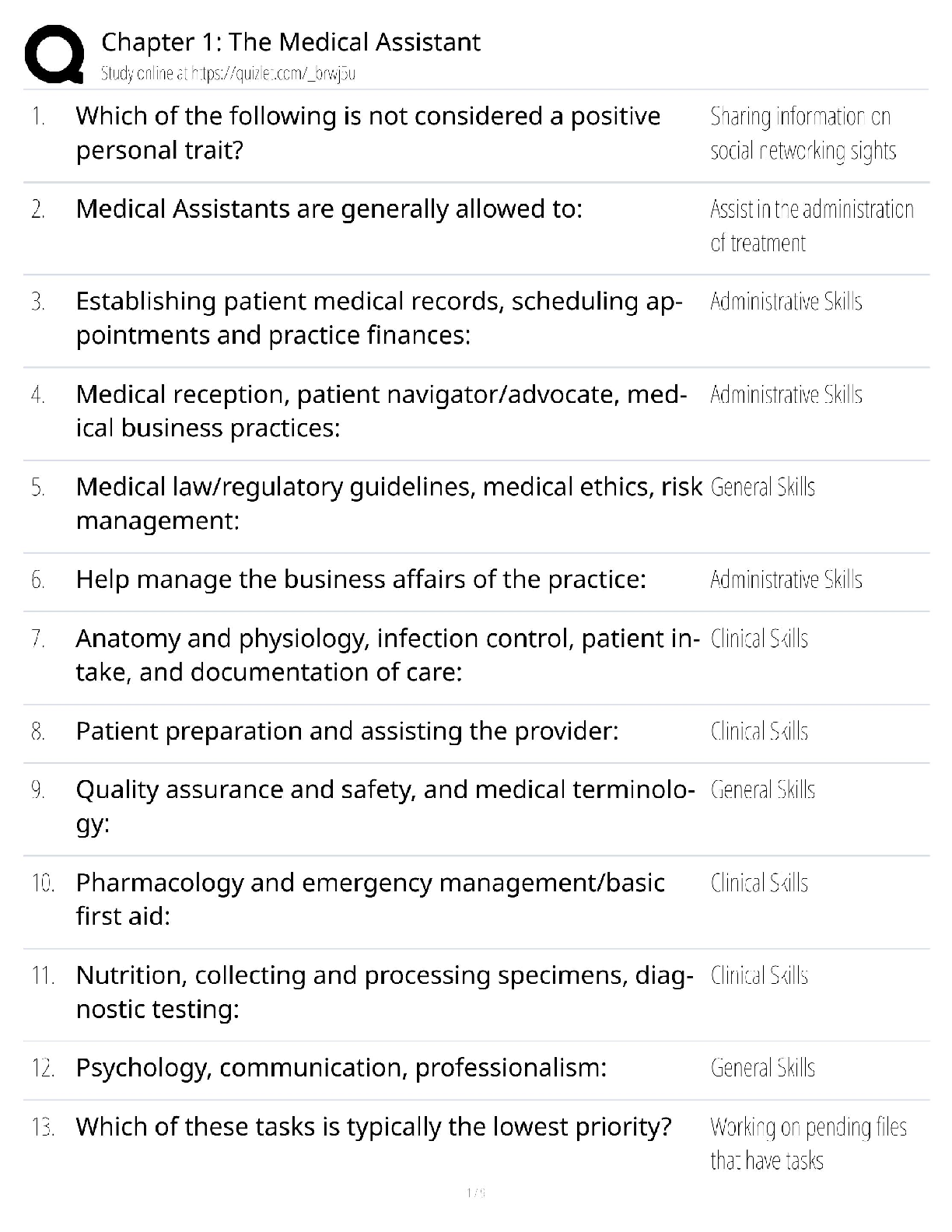Select question 8 on patient preparation
952x1232 pixels.
(x=347, y=731)
